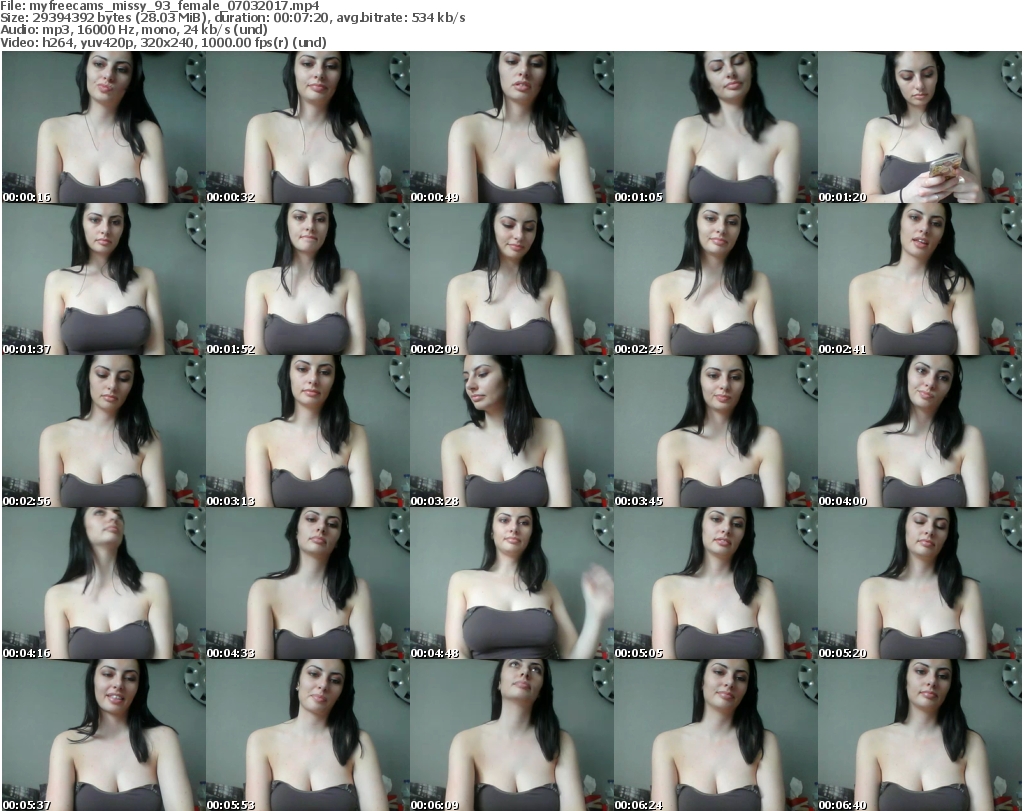Click the thumbnail marked 00:05:53

pyautogui.click(x=308, y=735)
